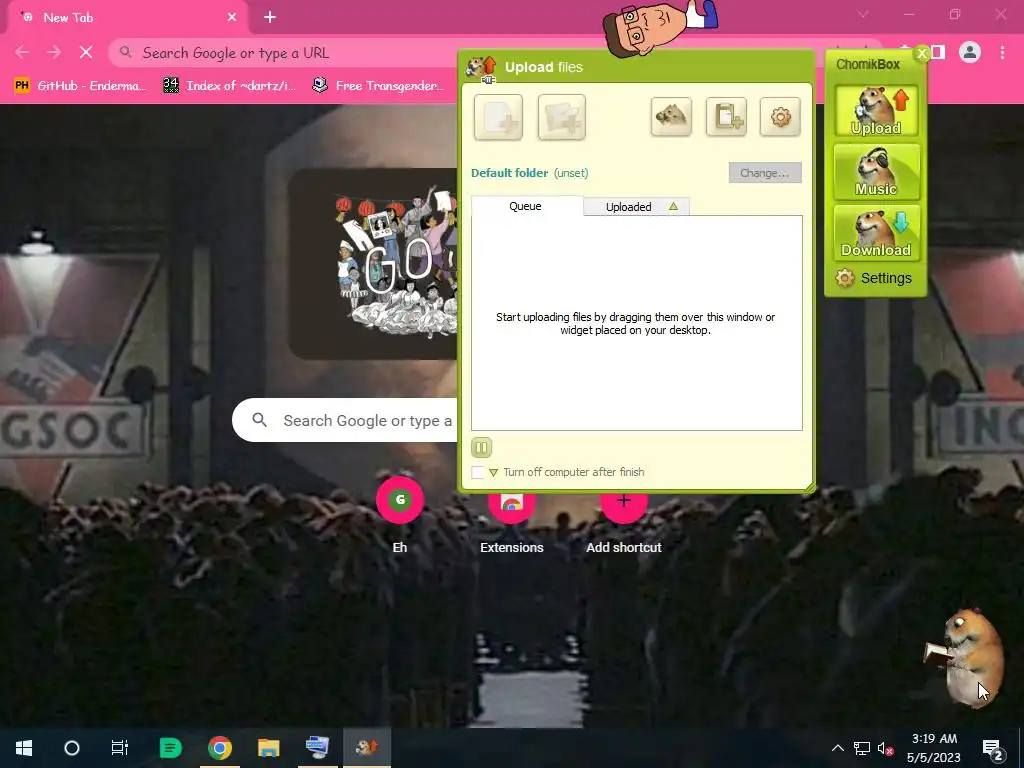This screenshot has height=768, width=1024.
Task: Open Index of ~dartz bookmark
Action: 229,86
